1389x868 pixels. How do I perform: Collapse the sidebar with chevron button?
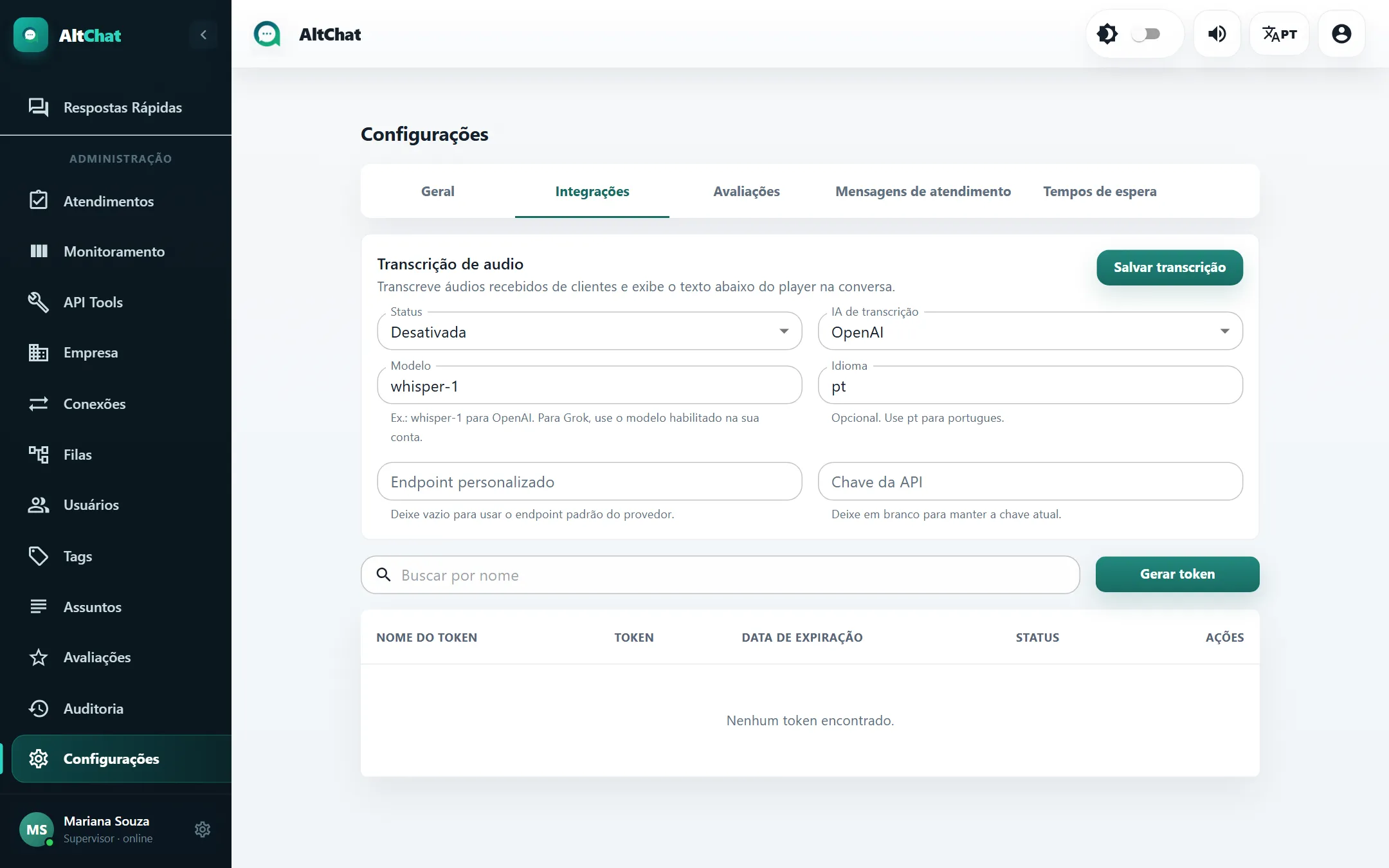[x=203, y=35]
